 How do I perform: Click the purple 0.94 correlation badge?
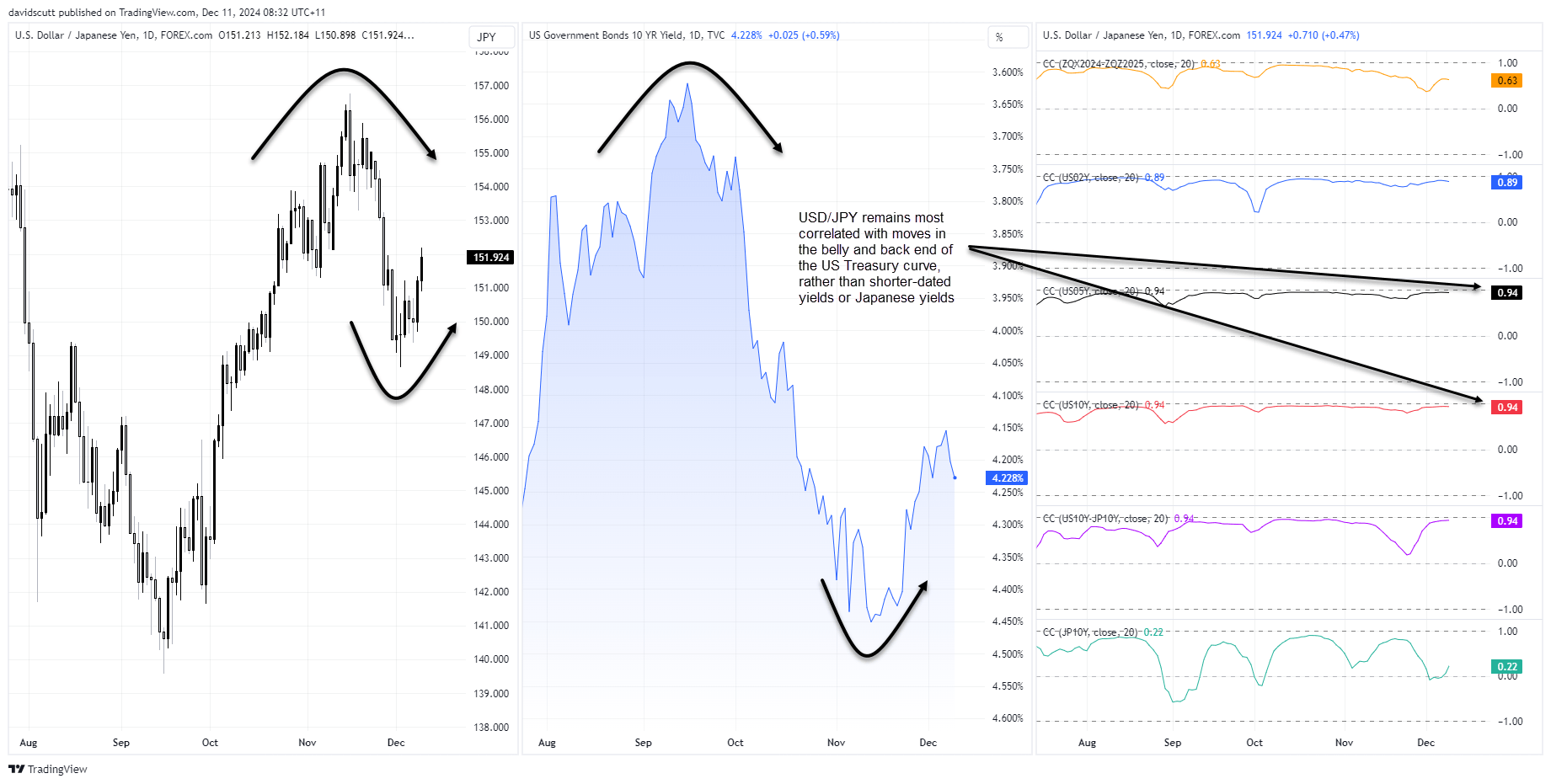[1506, 521]
